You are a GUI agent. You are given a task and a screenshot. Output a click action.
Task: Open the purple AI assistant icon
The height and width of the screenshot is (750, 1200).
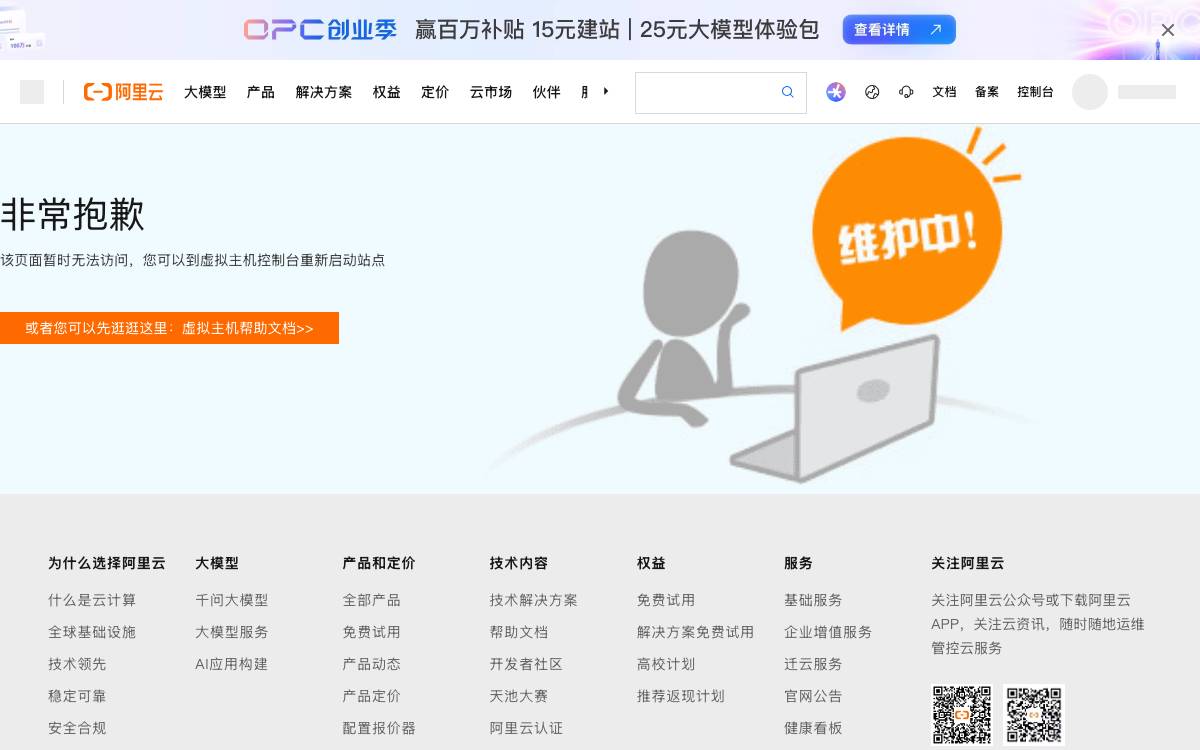click(x=836, y=92)
